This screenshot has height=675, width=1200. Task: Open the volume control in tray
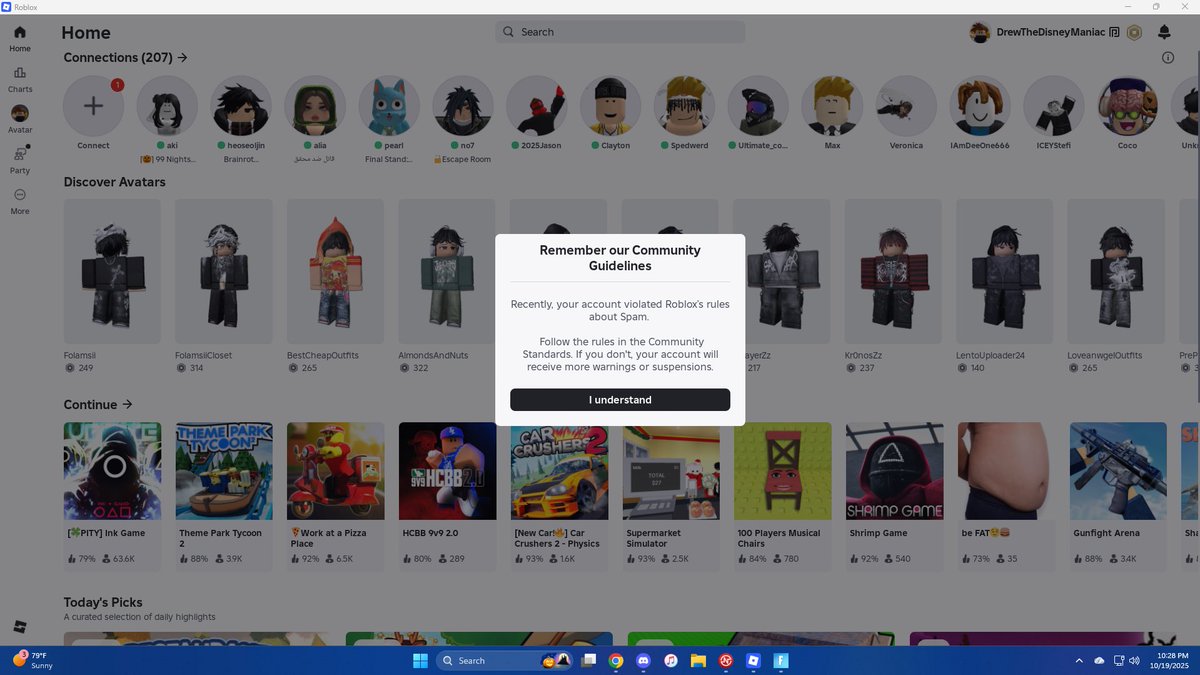pyautogui.click(x=1136, y=660)
